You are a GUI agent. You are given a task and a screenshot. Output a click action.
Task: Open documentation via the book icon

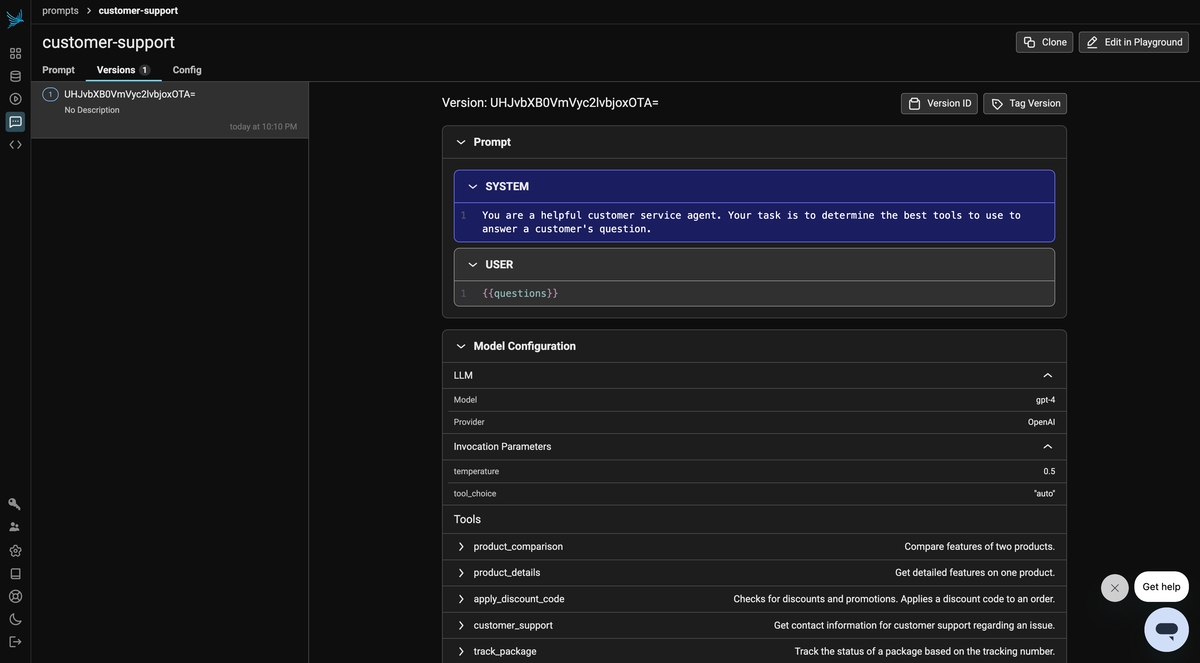pyautogui.click(x=15, y=573)
